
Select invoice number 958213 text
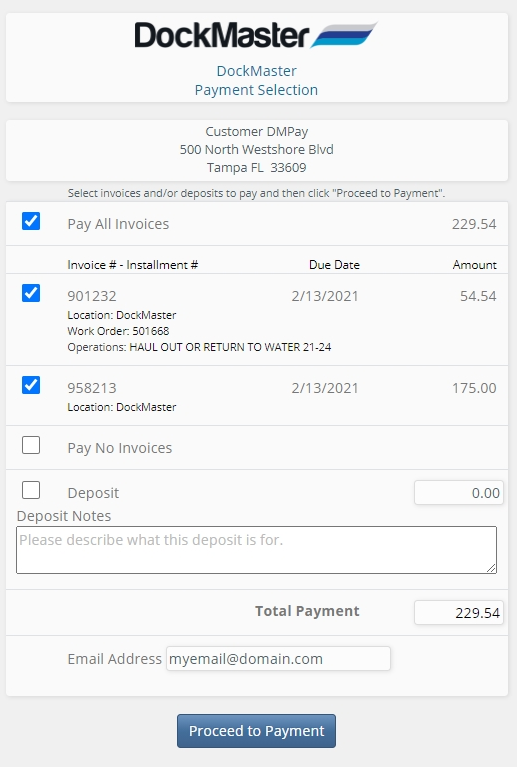[x=92, y=388]
